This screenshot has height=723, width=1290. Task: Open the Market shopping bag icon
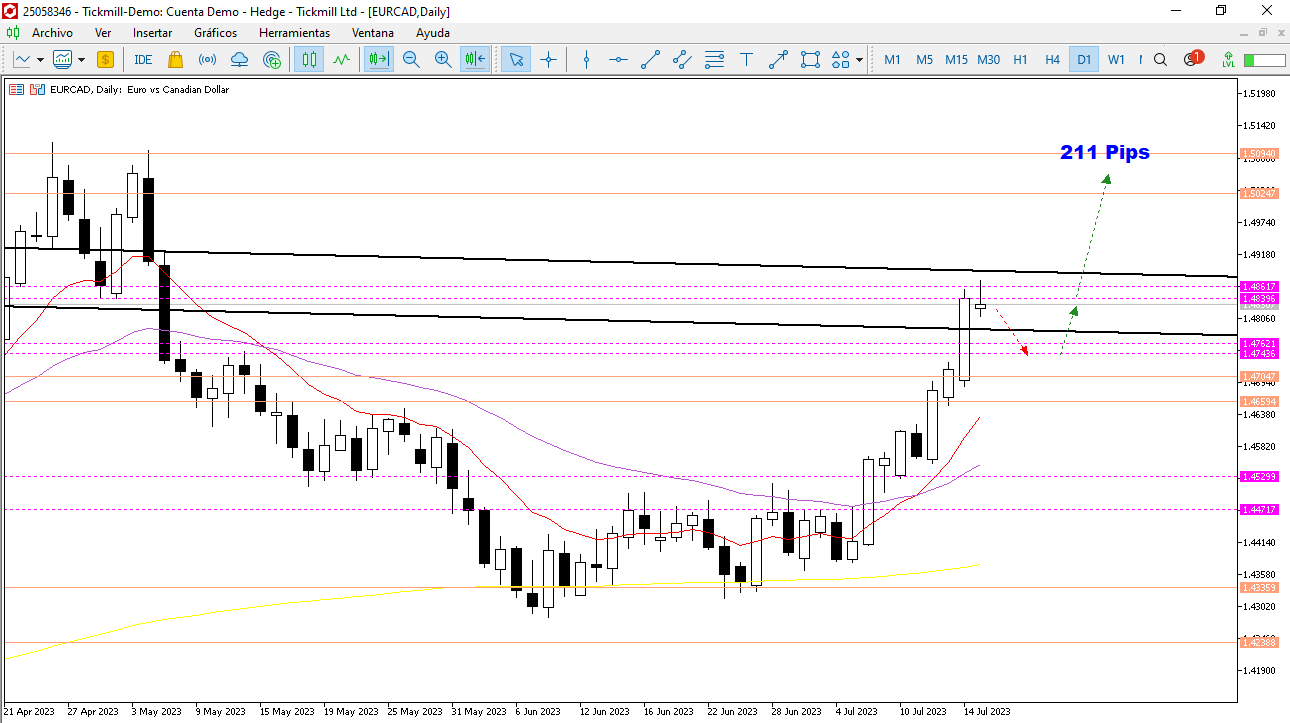click(x=176, y=59)
